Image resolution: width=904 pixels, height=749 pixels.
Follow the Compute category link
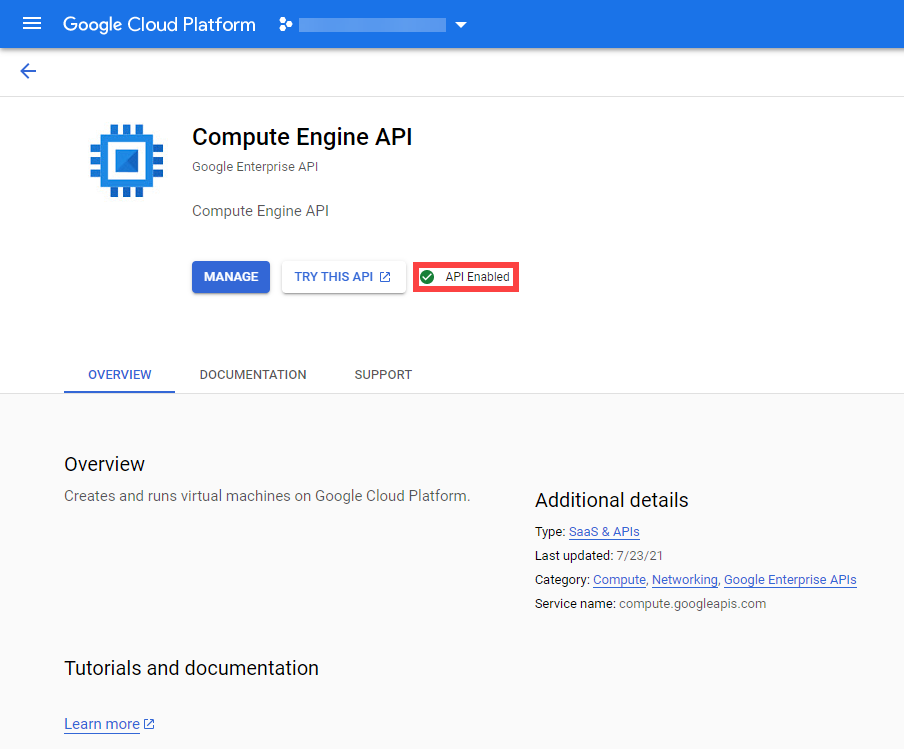(x=619, y=580)
